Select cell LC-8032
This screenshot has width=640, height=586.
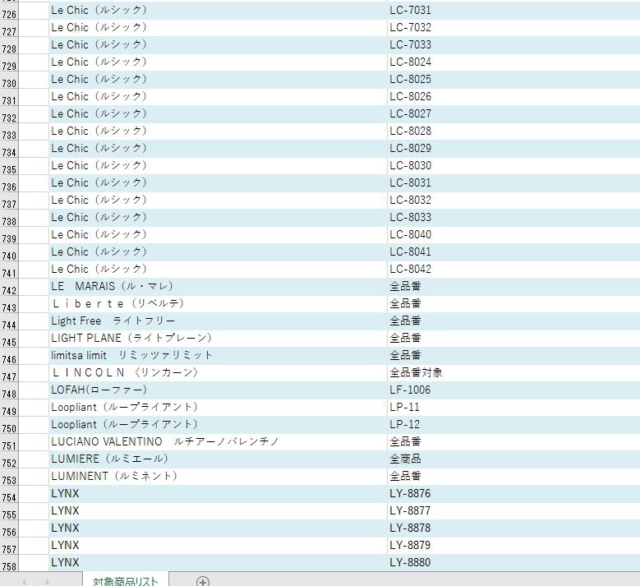click(x=513, y=200)
